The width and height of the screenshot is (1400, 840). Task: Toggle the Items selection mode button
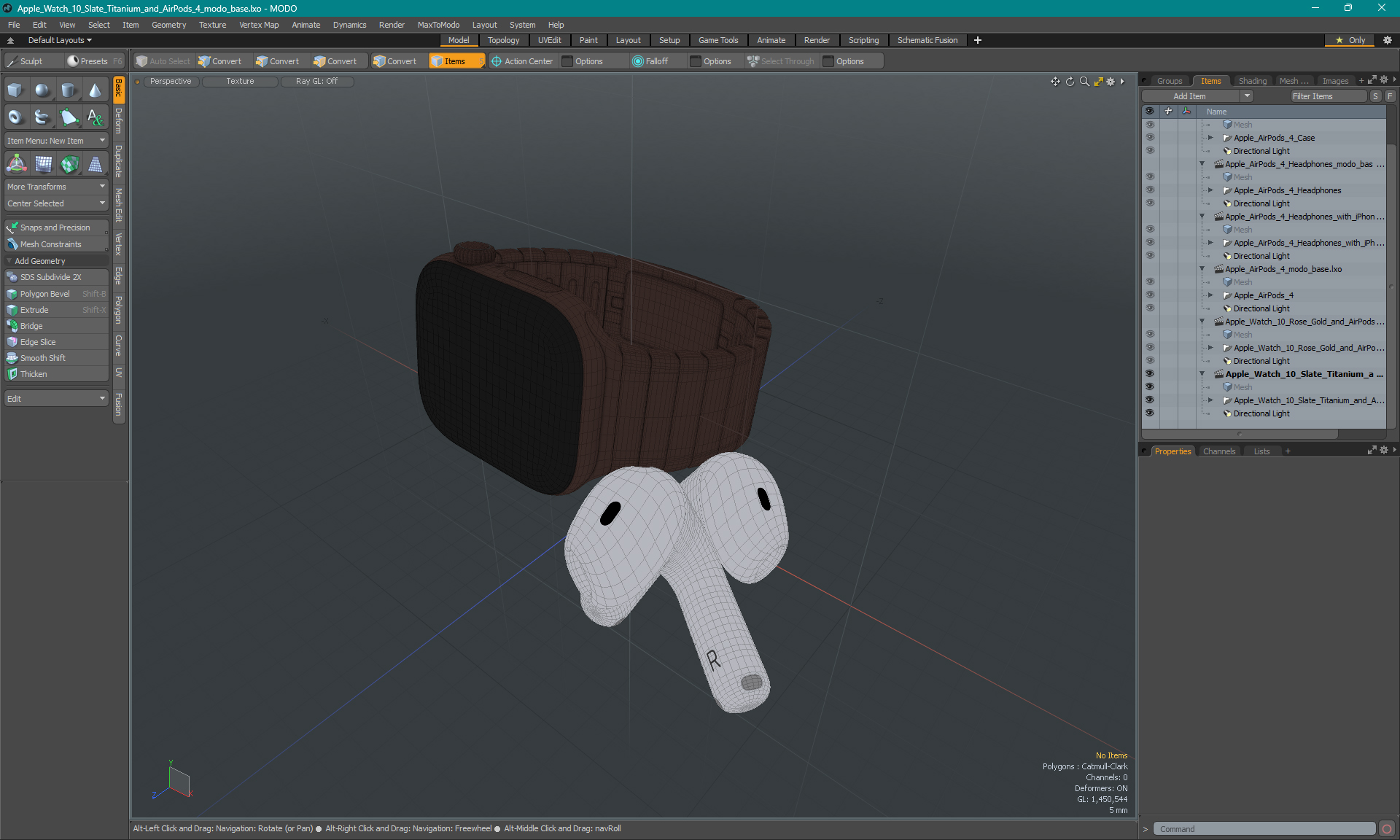[456, 61]
